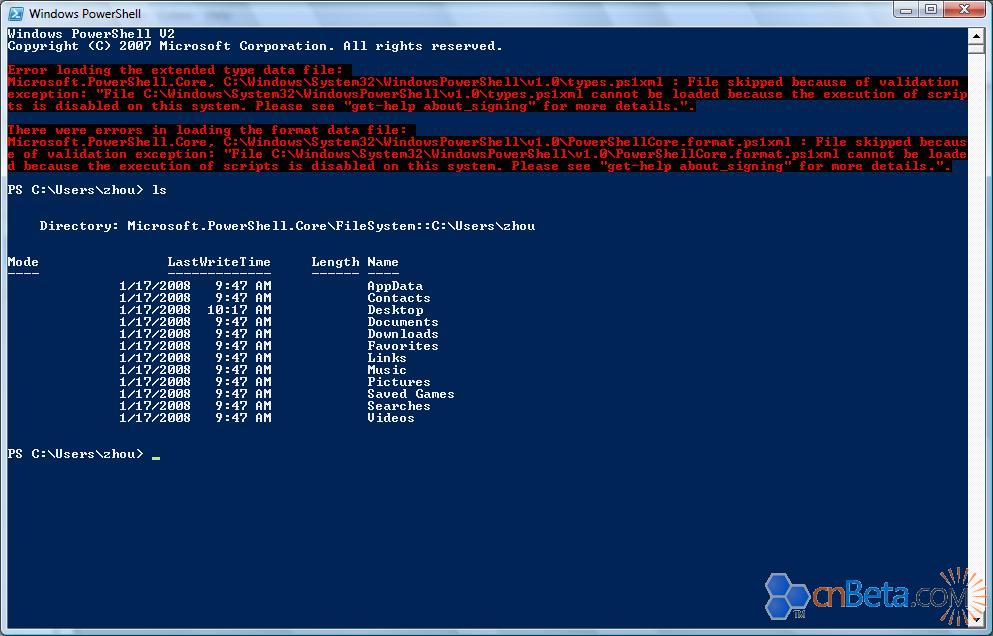
Task: Click the scroll up arrow
Action: 976,36
